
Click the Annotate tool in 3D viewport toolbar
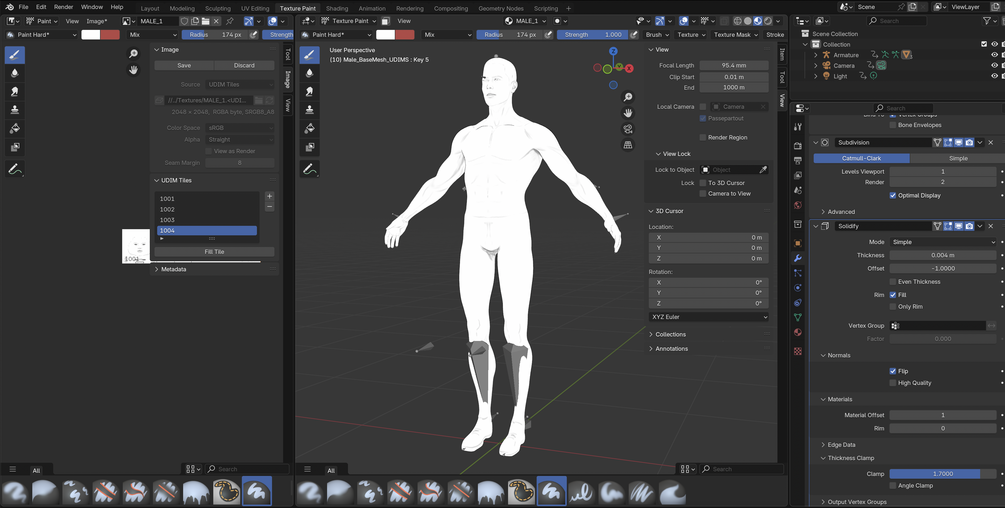(310, 169)
